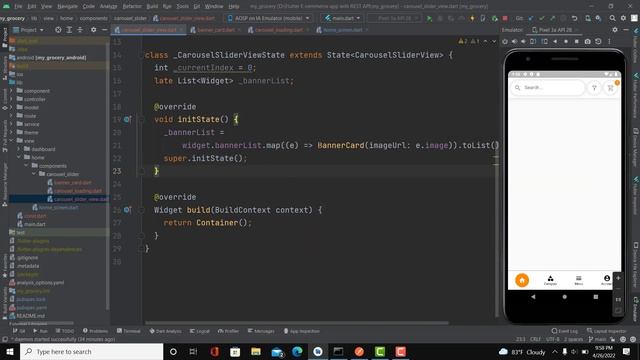Image resolution: width=640 pixels, height=360 pixels.
Task: Select opened file target icon in Project panel
Action: [58, 30]
